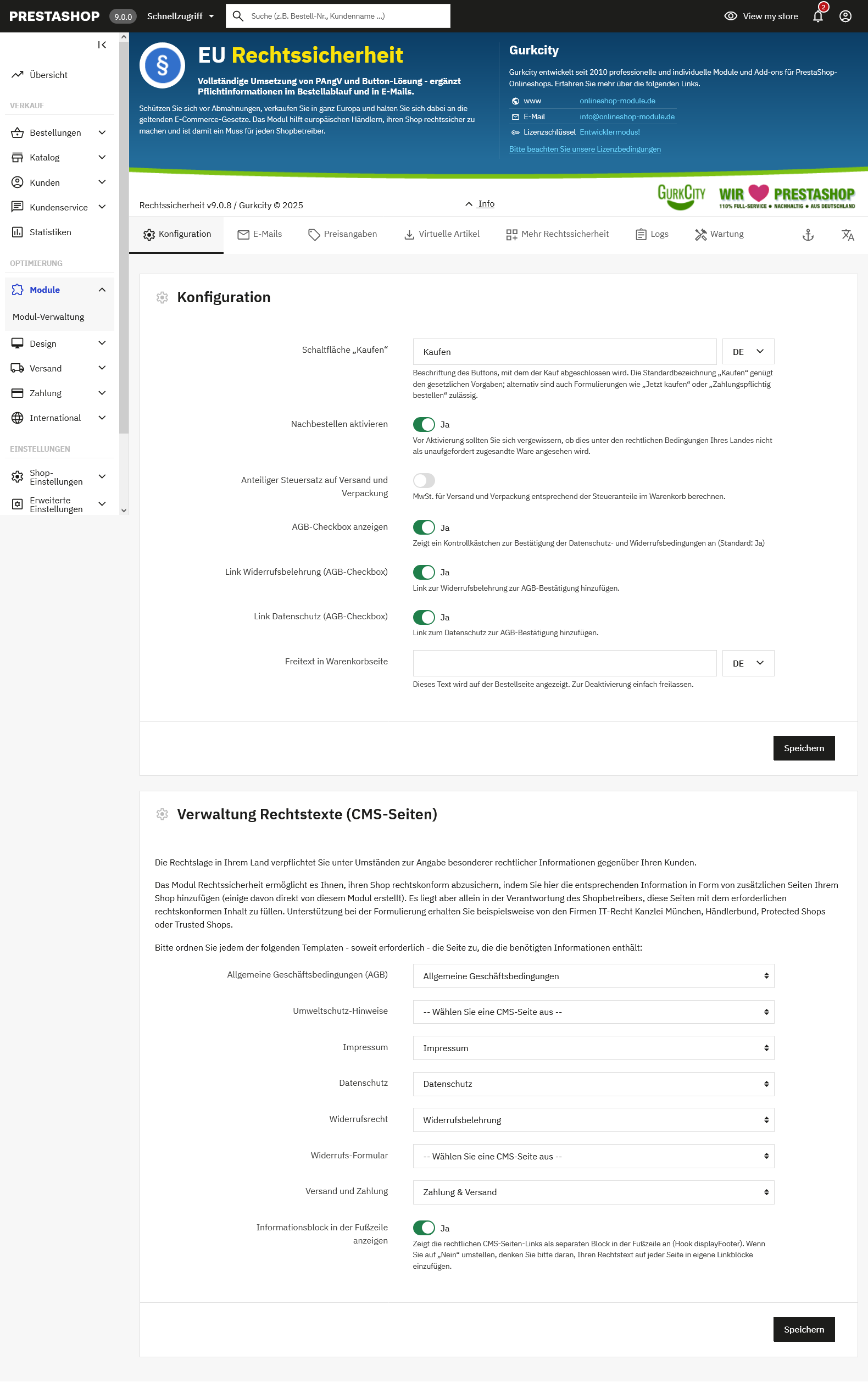Click the Freitext in Warenkorbseite input

coord(564,663)
